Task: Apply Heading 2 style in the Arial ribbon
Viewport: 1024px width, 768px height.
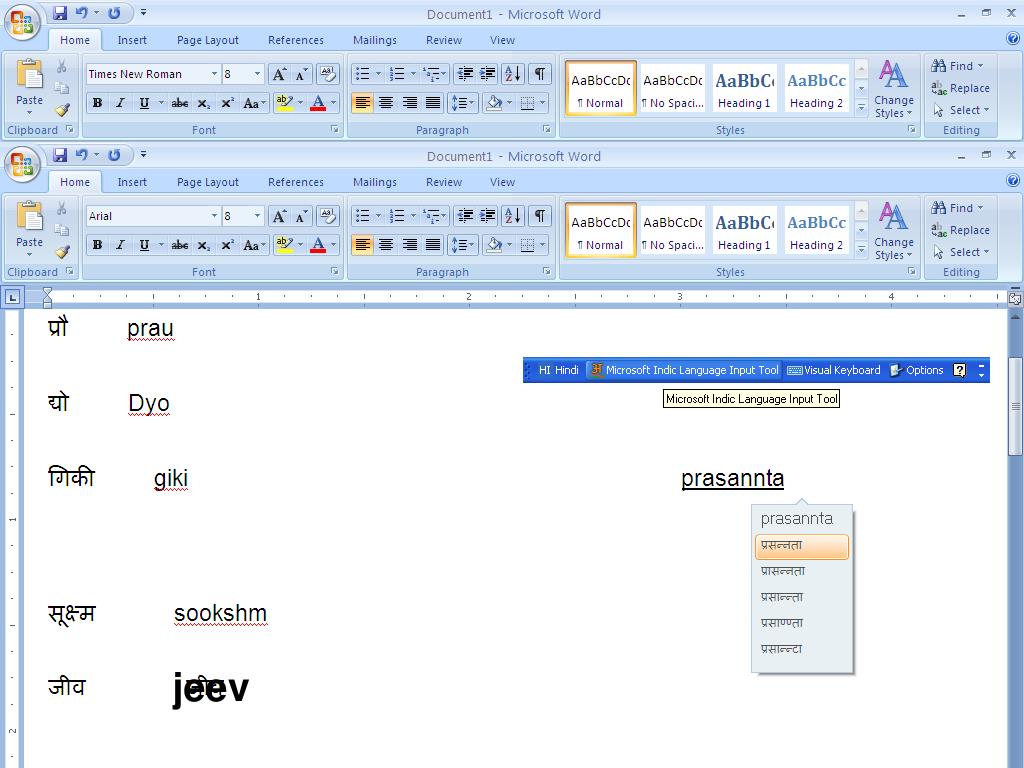Action: click(x=816, y=231)
